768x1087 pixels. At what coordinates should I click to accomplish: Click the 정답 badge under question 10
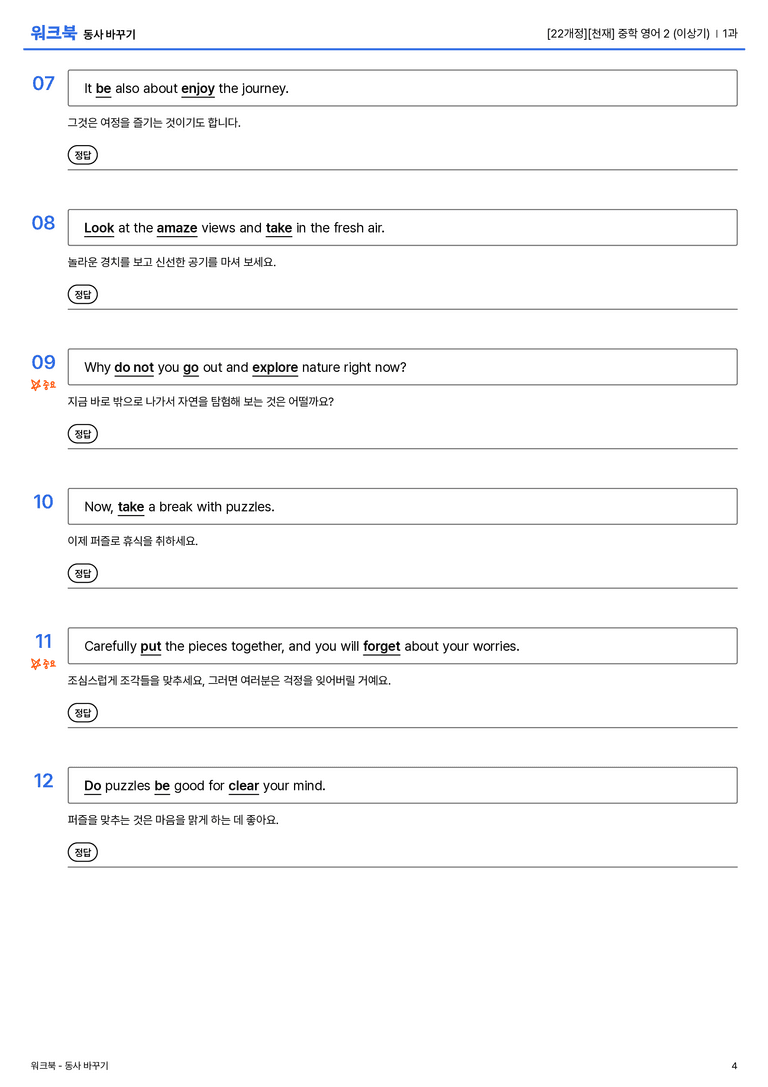pos(82,573)
